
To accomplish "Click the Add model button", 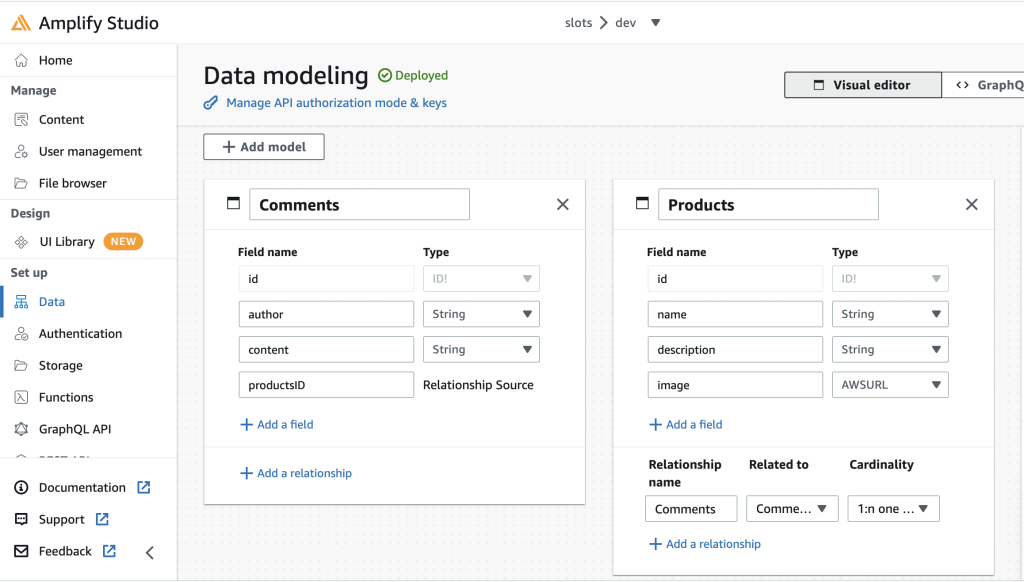I will click(x=263, y=146).
